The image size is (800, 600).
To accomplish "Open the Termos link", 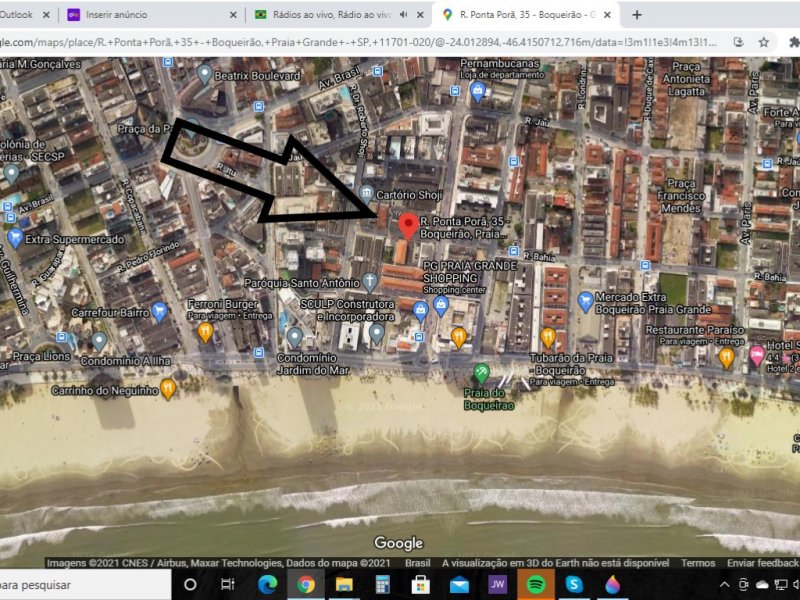I will [697, 563].
